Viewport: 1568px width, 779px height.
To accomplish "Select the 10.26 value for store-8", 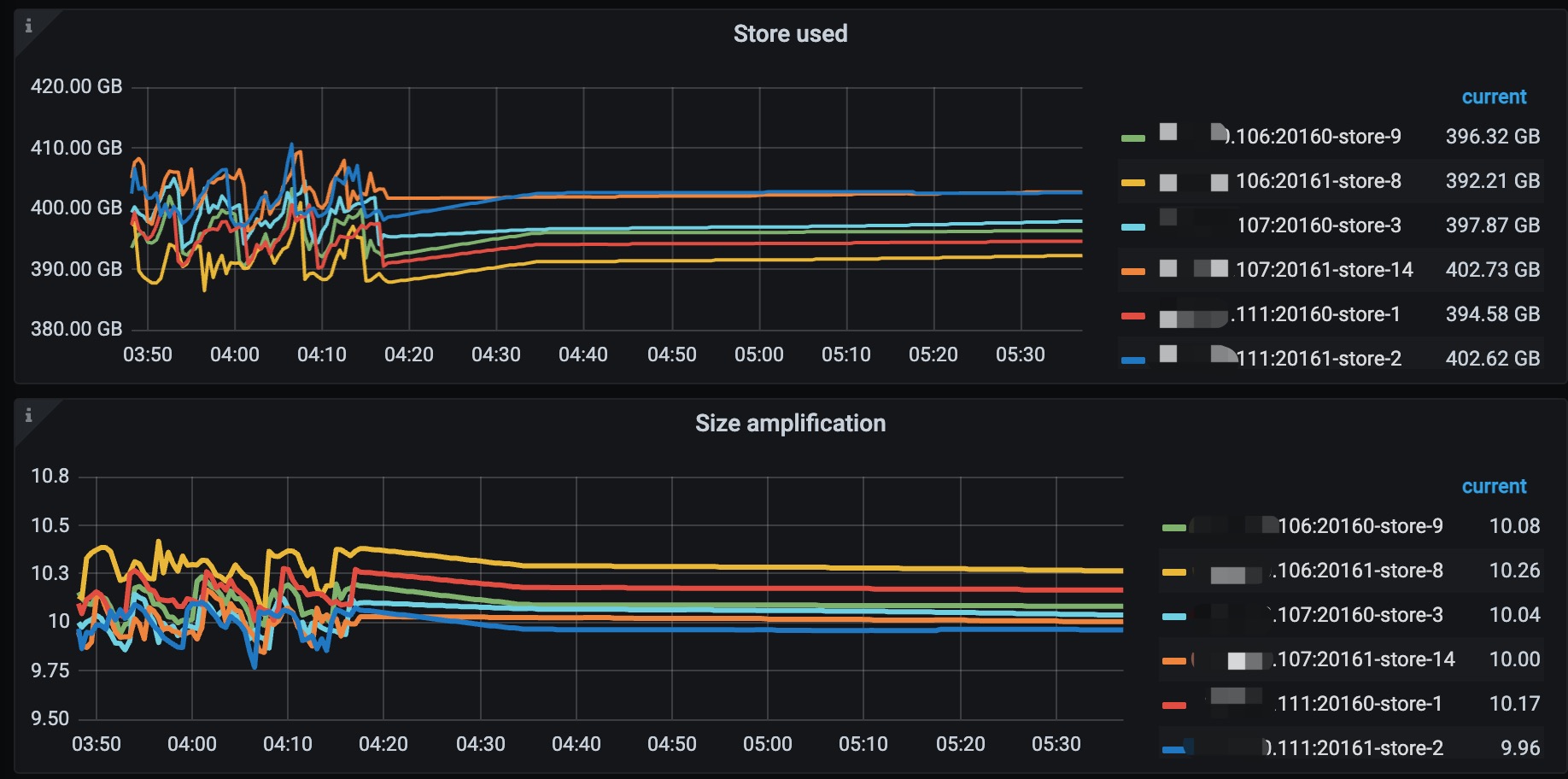I will pos(1515,571).
